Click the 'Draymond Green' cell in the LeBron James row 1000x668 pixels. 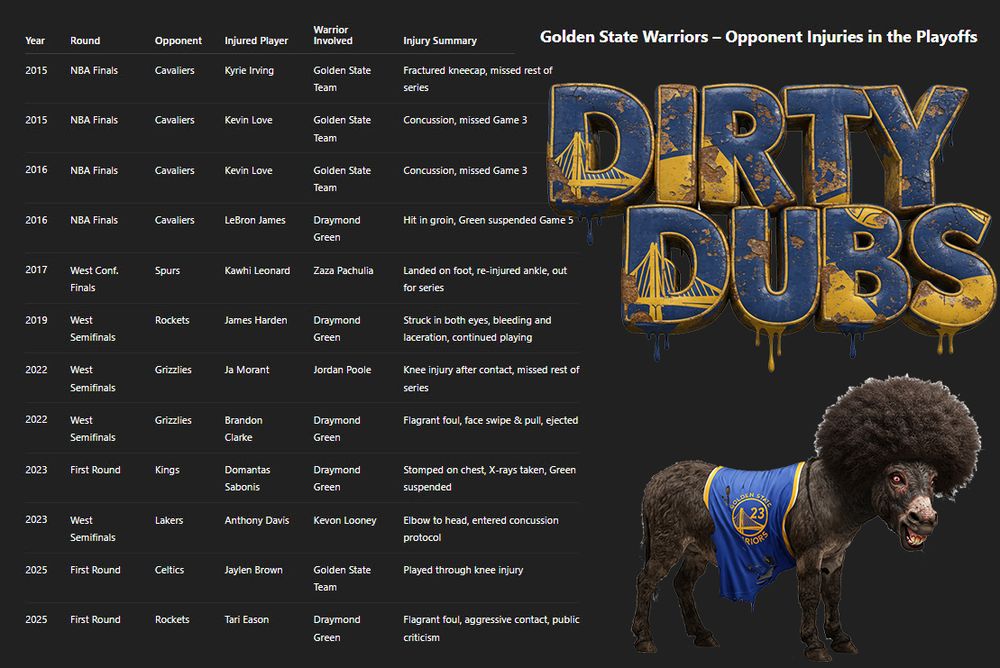337,228
